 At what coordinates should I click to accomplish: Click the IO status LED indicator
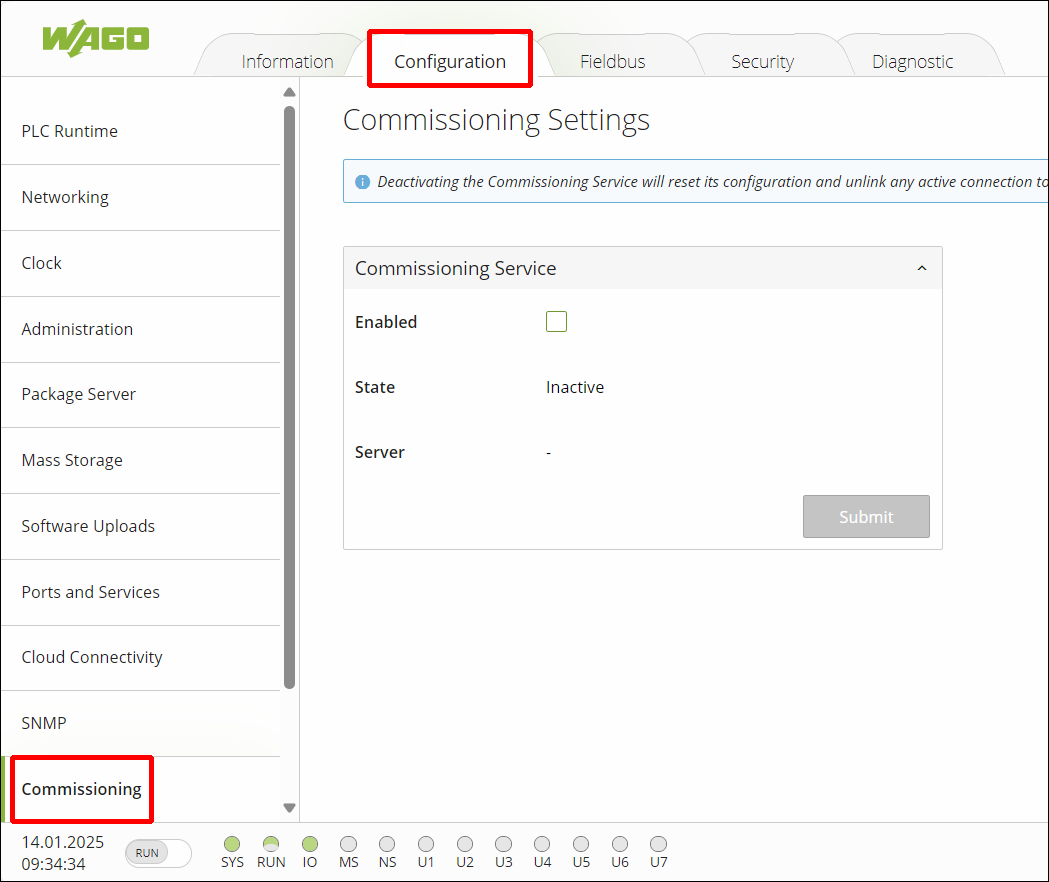[310, 843]
